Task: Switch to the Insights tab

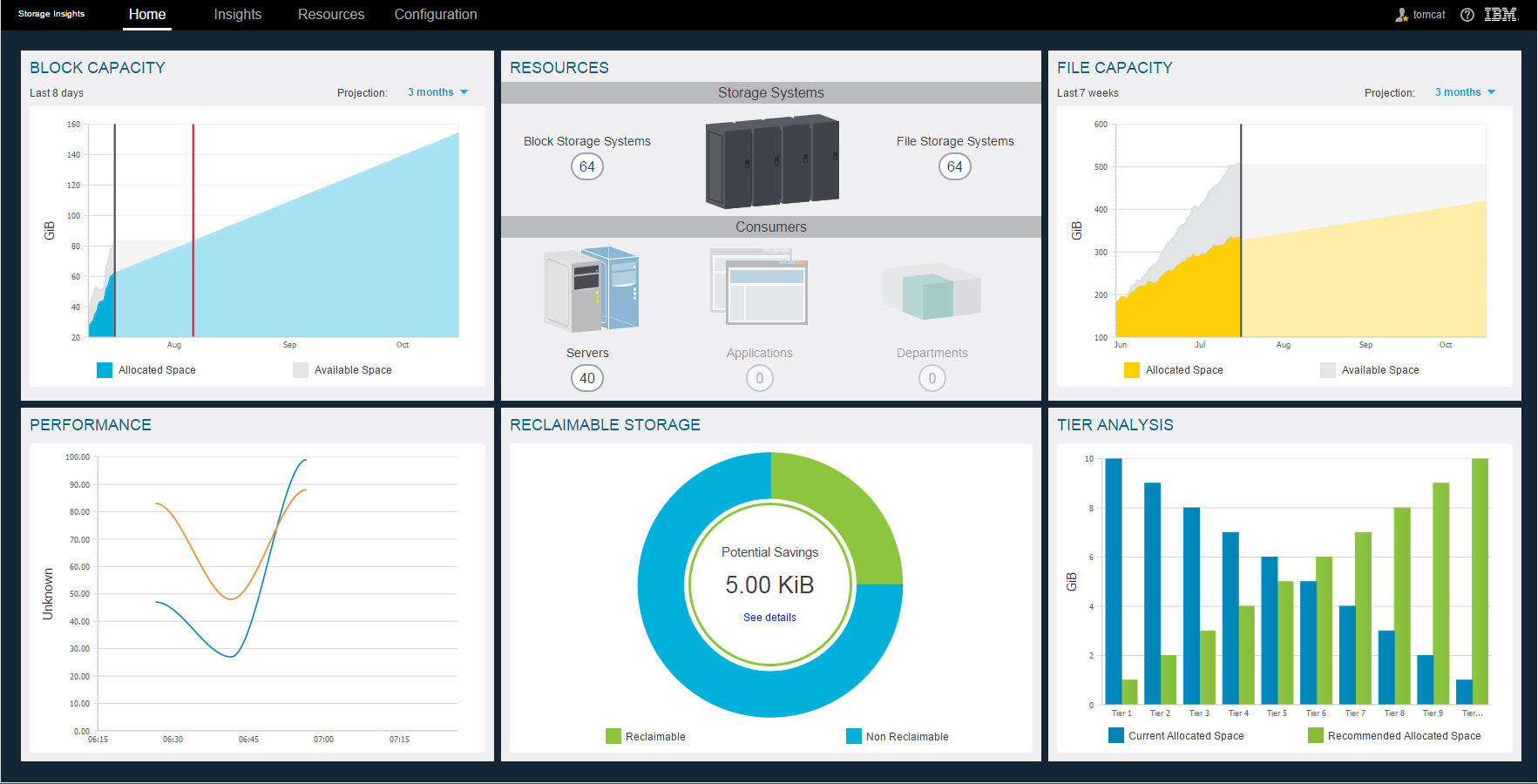Action: click(237, 14)
